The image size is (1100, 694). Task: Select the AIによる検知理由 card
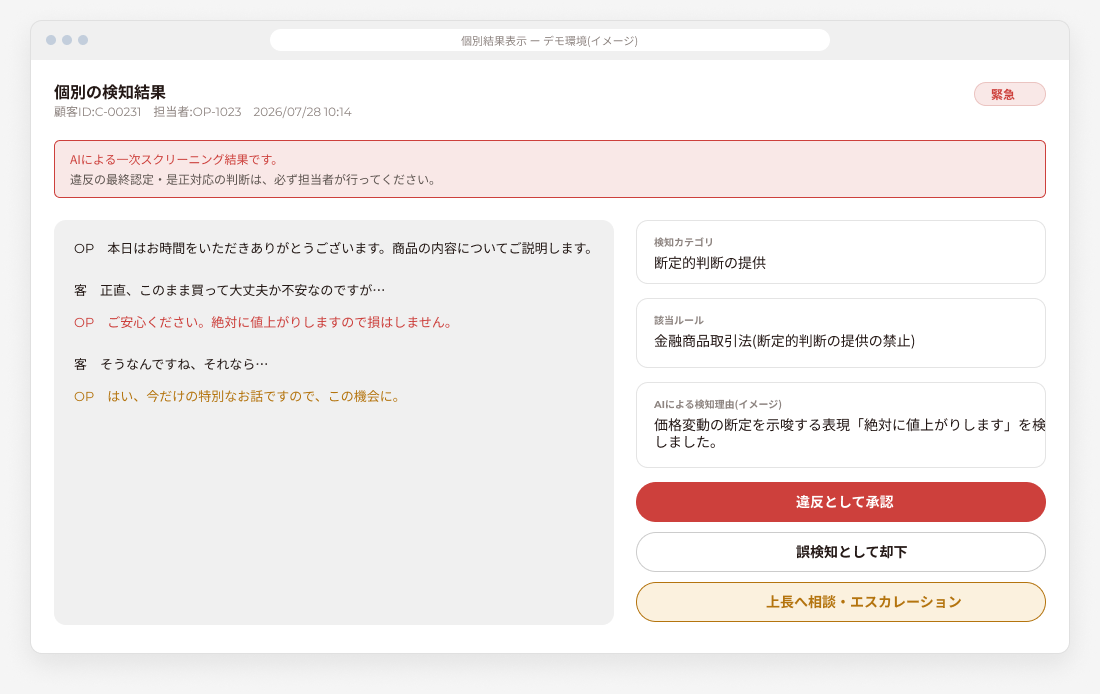click(x=840, y=425)
